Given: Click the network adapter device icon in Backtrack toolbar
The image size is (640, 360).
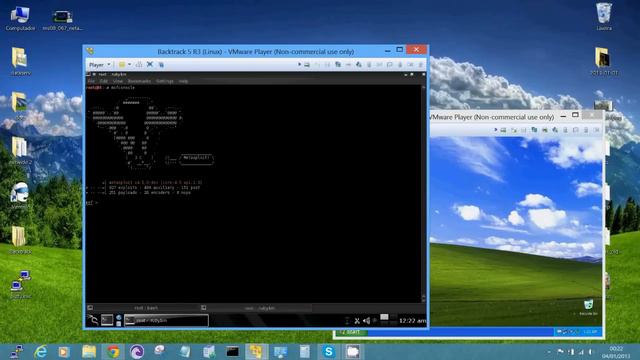Looking at the screenshot, I should point(338,64).
